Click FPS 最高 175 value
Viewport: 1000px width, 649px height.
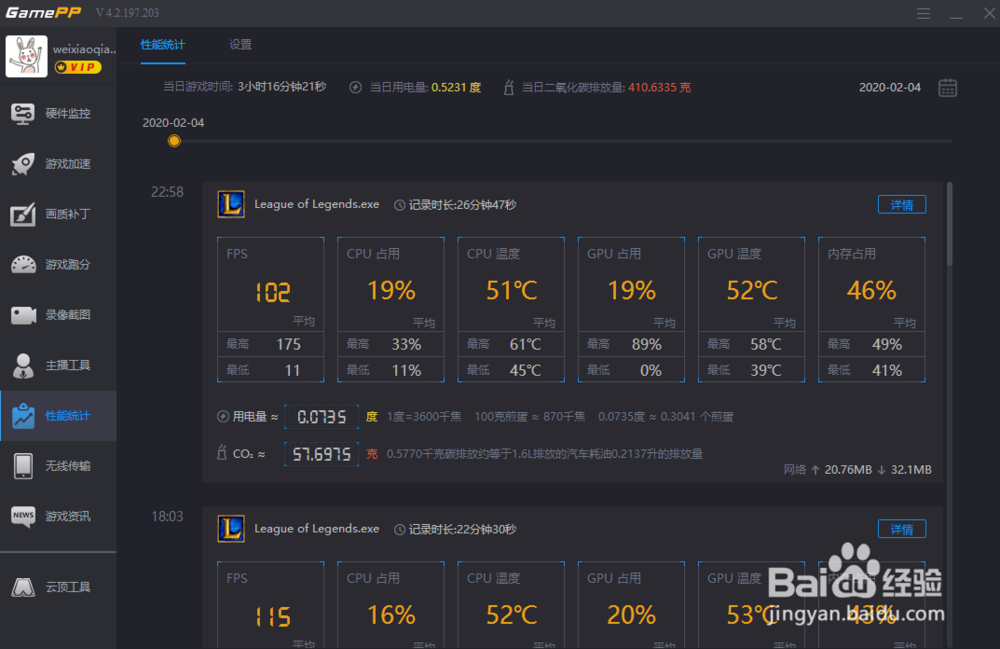[288, 344]
